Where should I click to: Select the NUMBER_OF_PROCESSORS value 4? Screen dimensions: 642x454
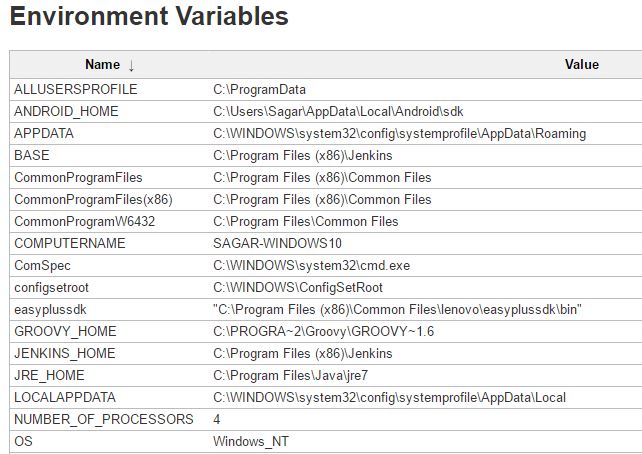tap(217, 419)
